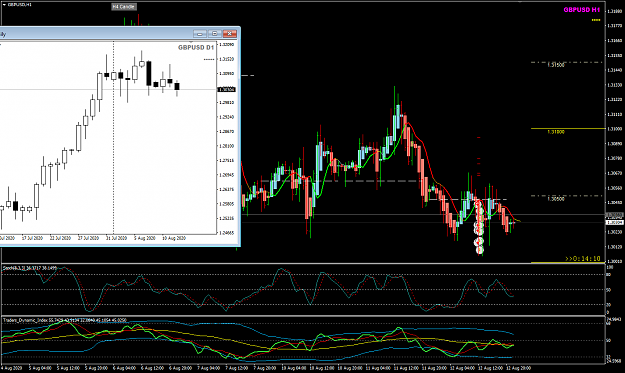Click the 10 Aug 12:00 time label
This screenshot has height=373, width=625.
[x=322, y=368]
